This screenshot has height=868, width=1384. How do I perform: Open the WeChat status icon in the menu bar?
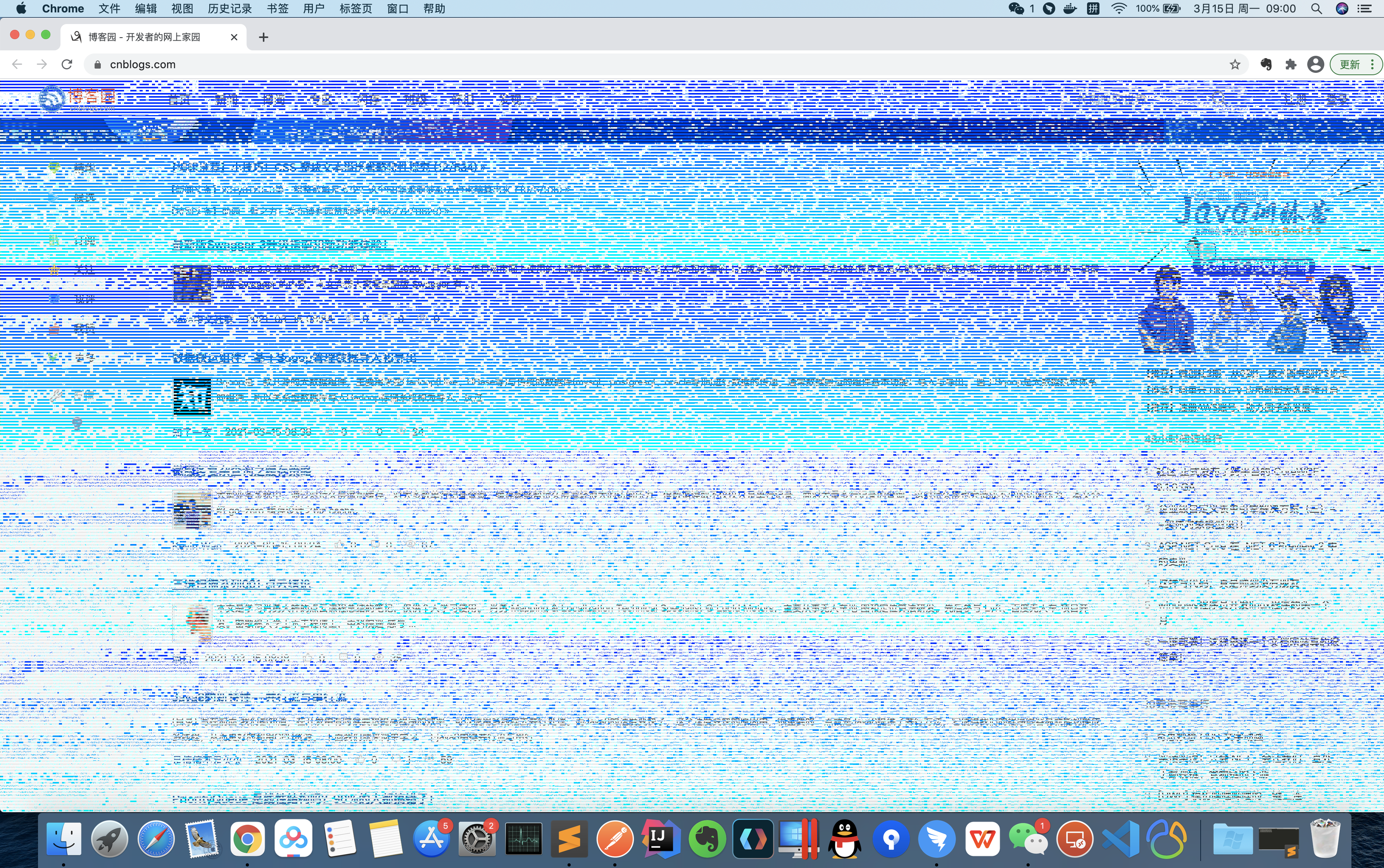1016,9
